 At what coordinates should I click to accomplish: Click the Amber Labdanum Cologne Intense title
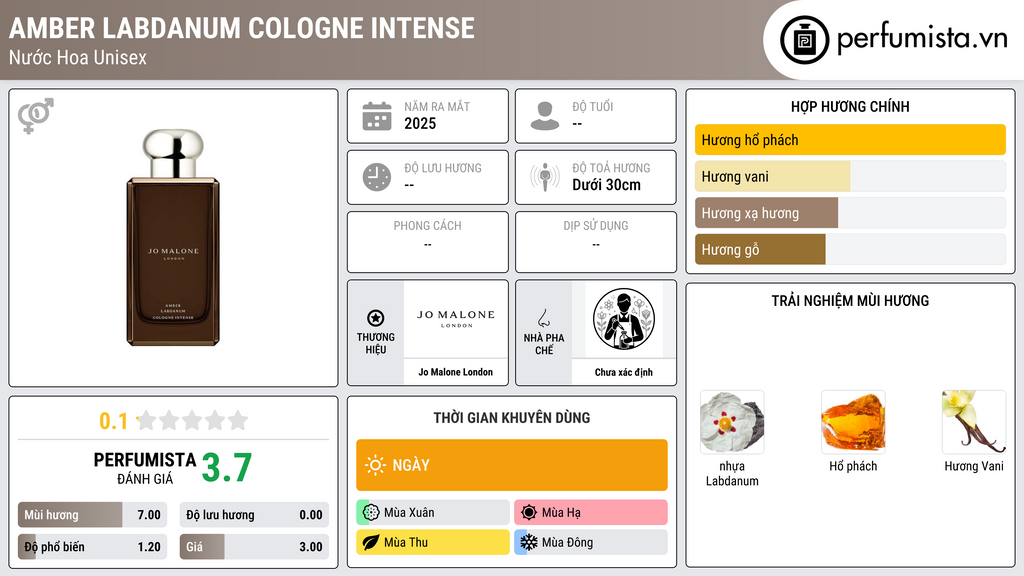(x=242, y=28)
